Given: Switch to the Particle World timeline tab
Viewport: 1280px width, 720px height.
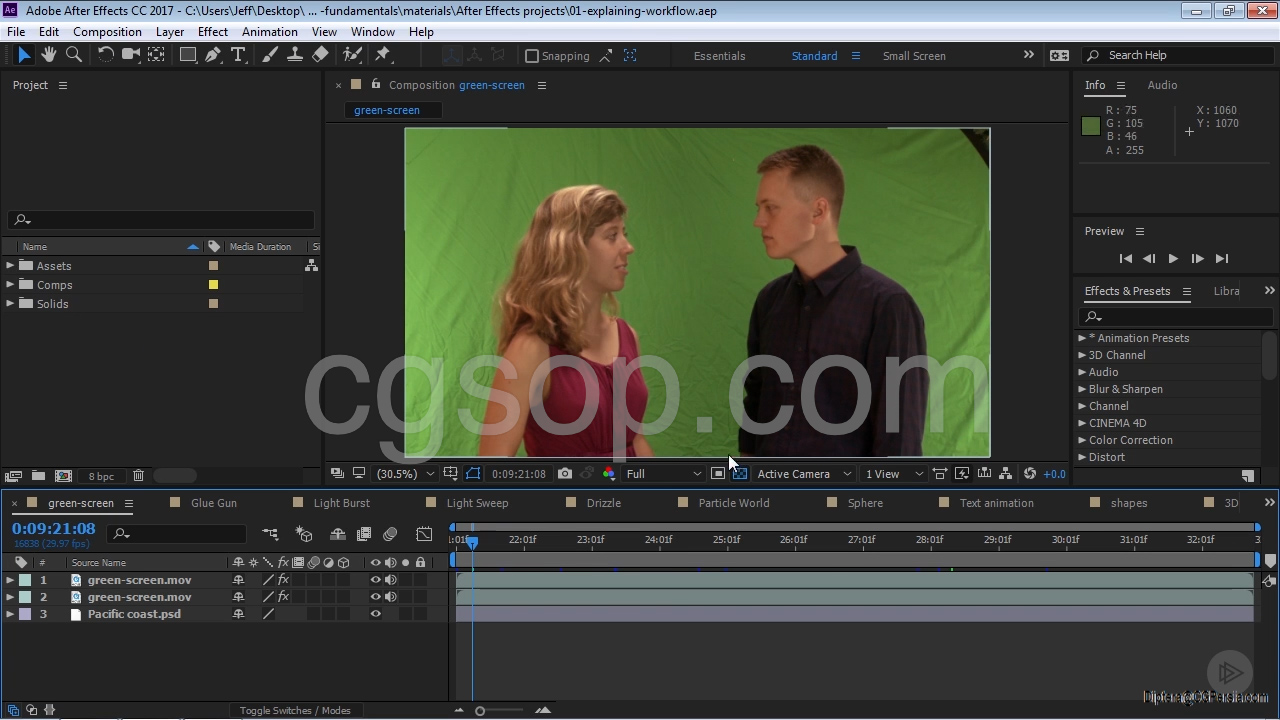Looking at the screenshot, I should click(734, 503).
